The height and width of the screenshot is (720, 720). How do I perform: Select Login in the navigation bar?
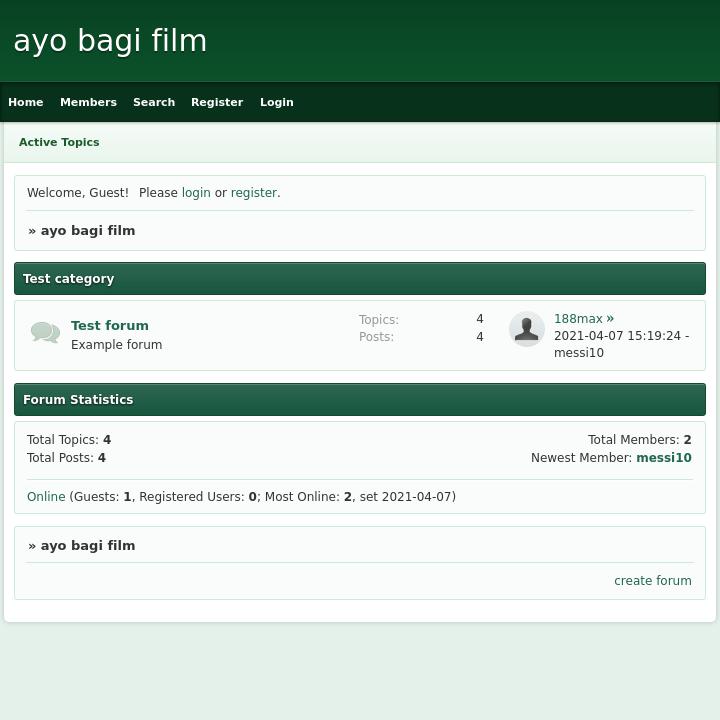tap(277, 102)
